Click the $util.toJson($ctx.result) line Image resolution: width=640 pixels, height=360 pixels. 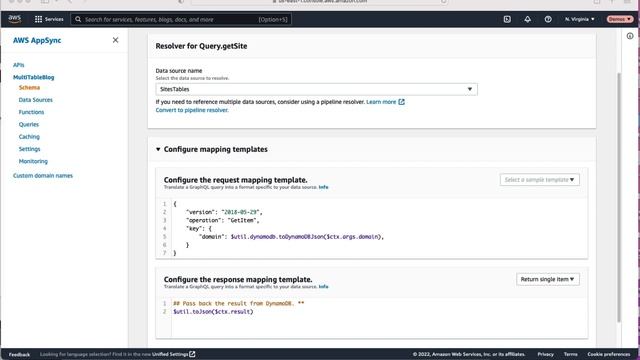click(x=213, y=311)
